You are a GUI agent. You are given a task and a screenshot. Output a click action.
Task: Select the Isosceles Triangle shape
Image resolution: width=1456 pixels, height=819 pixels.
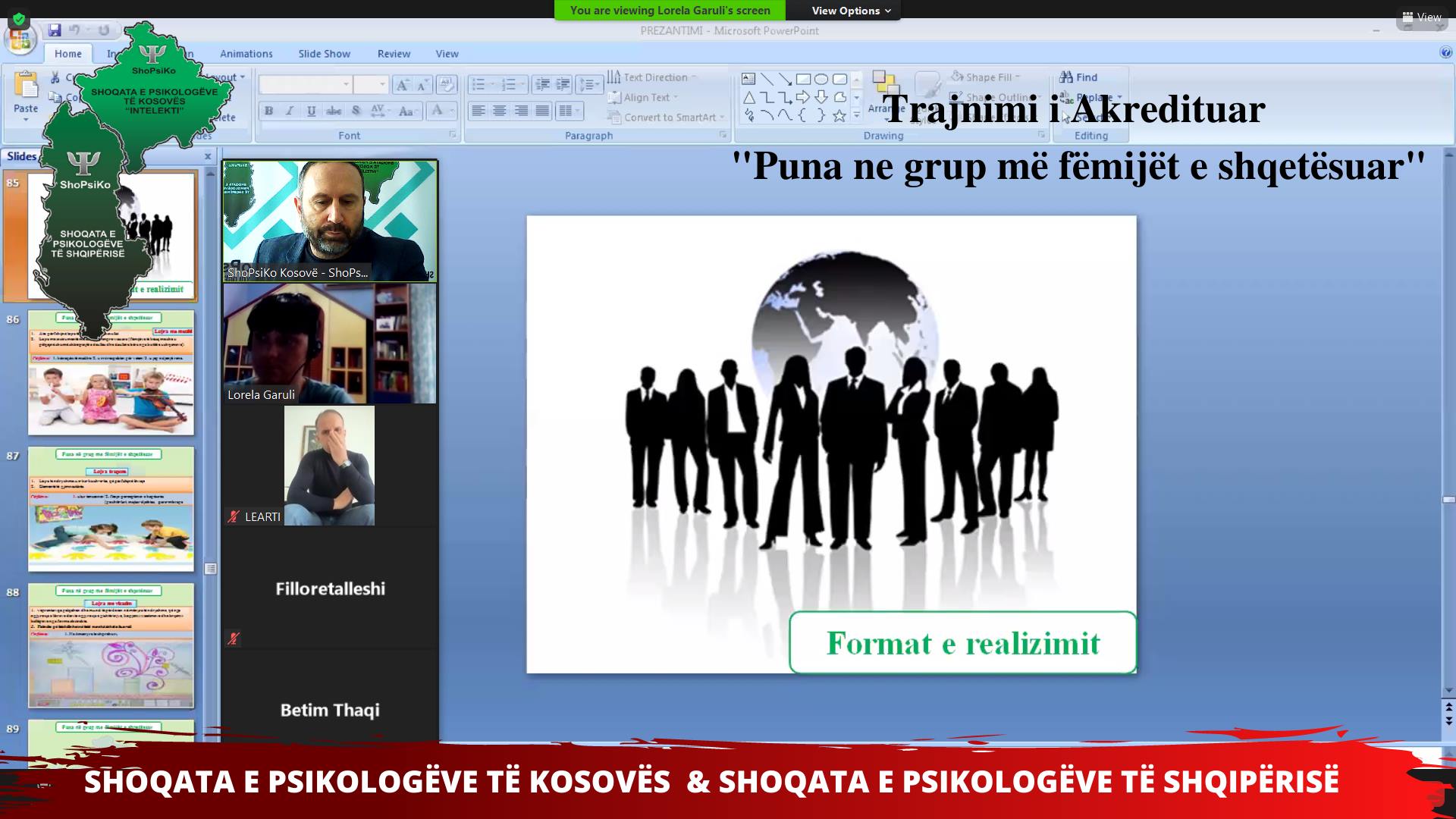coord(748,97)
